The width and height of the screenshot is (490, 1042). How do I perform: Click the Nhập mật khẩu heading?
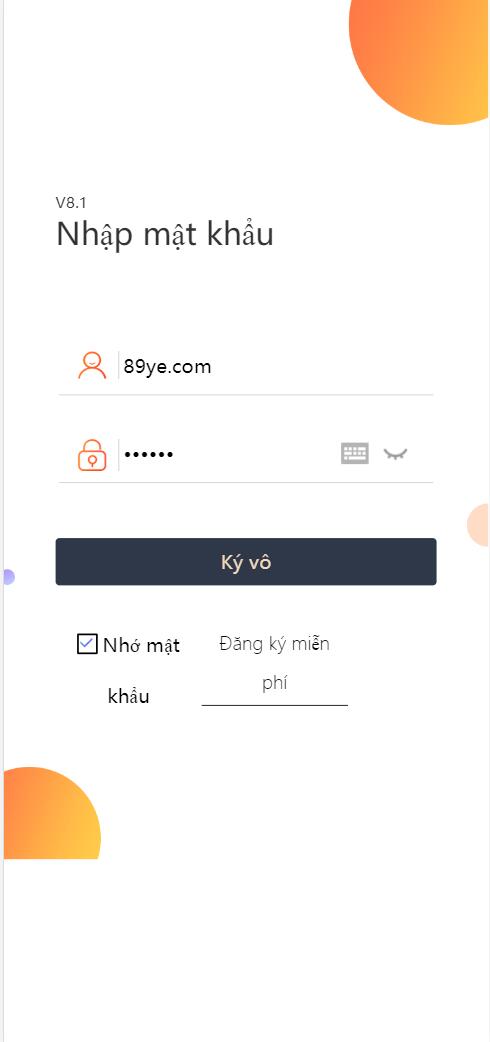tap(165, 235)
